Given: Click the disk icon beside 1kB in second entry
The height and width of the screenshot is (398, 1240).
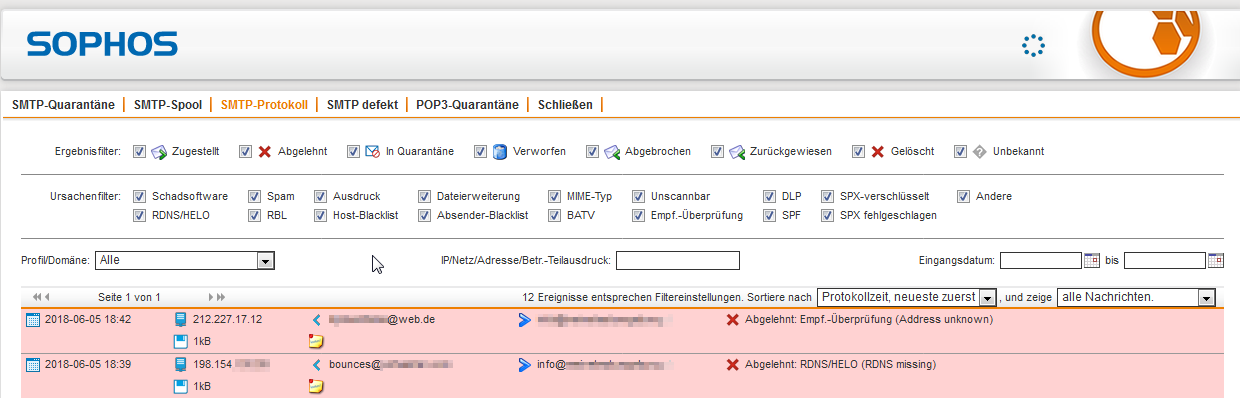Looking at the screenshot, I should (180, 386).
